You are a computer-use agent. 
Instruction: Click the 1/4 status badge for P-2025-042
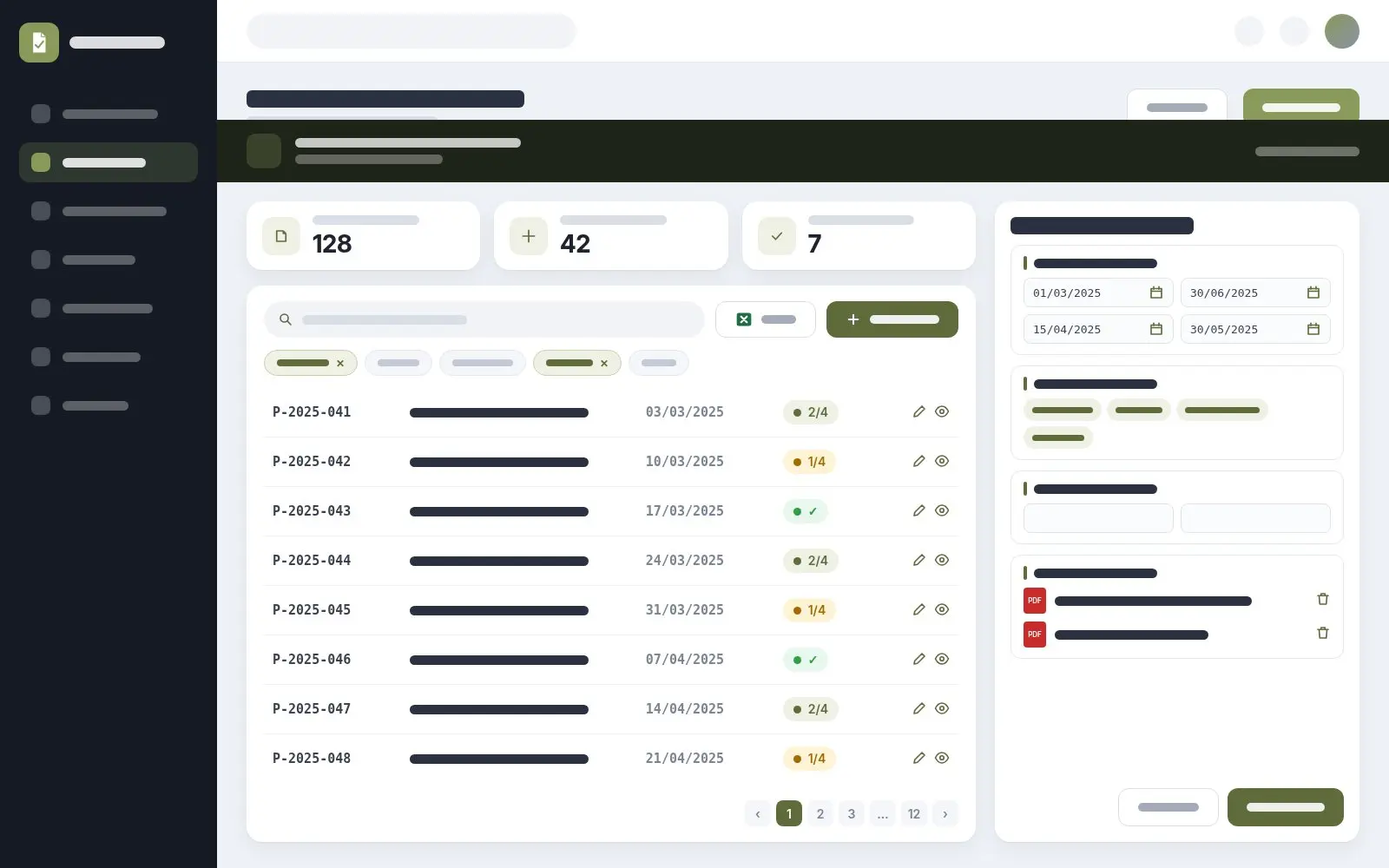(809, 462)
